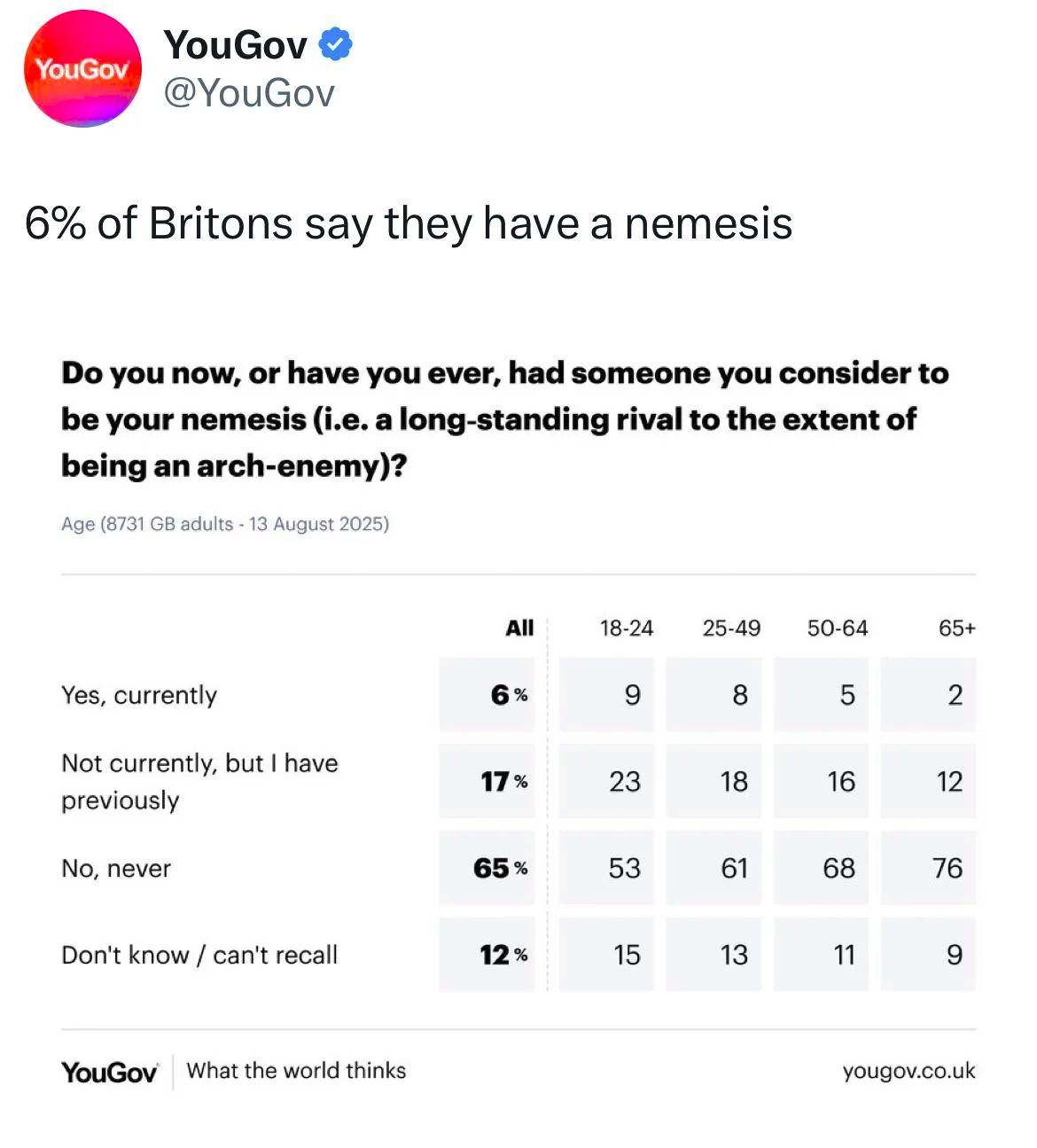
Task: Click the YouGov profile avatar
Action: (82, 69)
